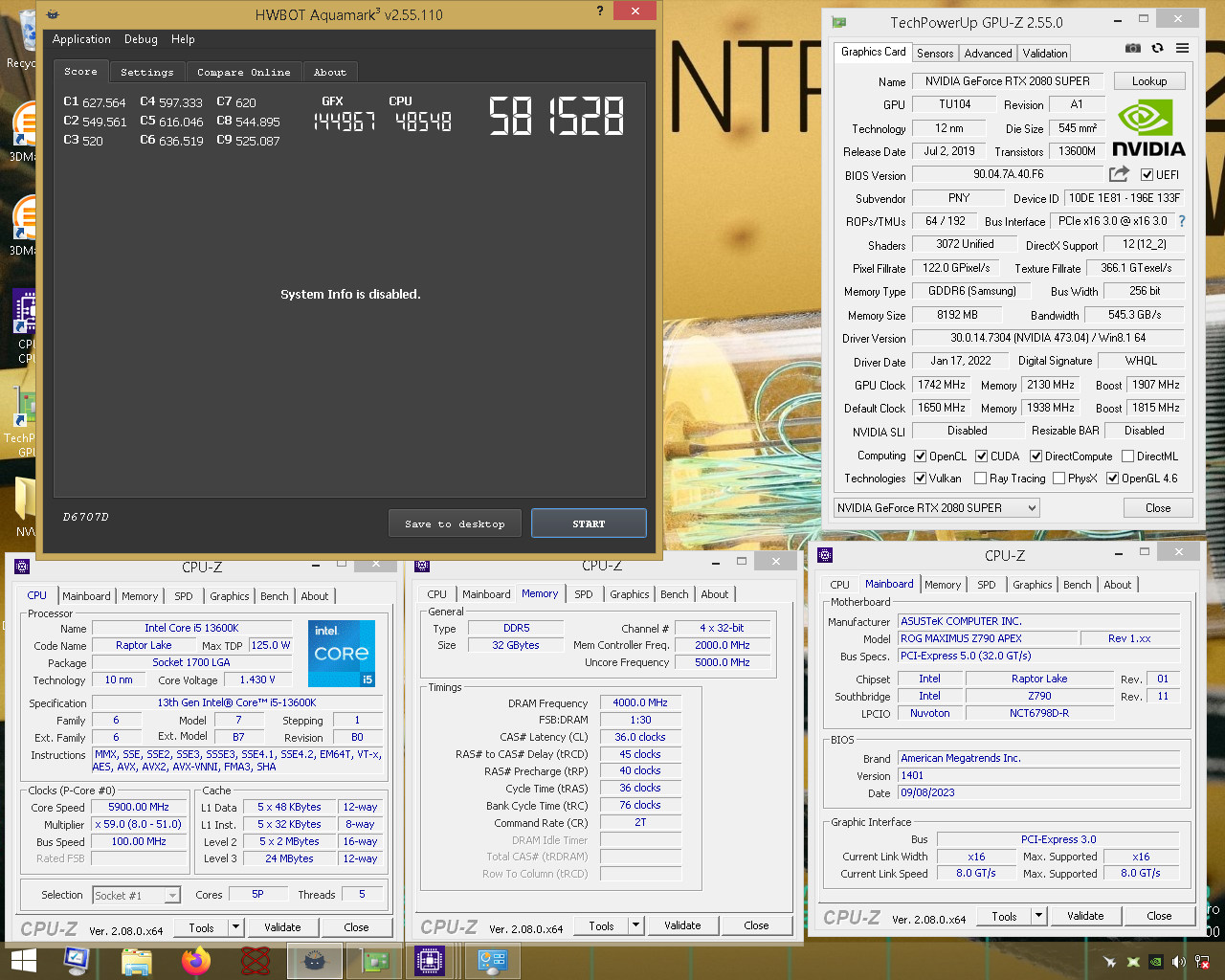This screenshot has width=1225, height=980.
Task: Toggle the UEFI checkbox
Action: [1147, 174]
